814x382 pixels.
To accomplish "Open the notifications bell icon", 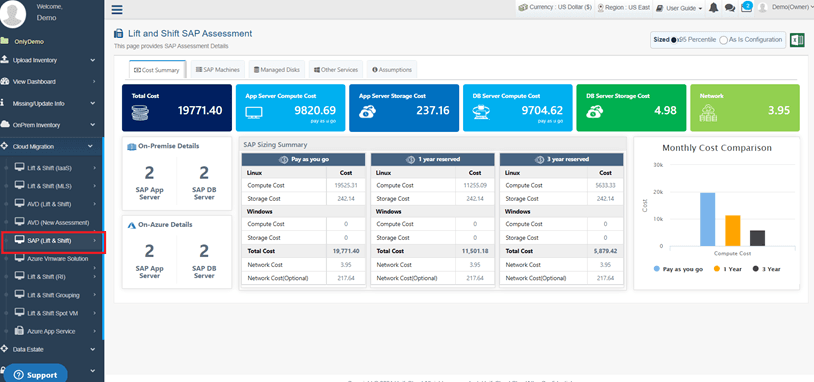I will click(x=714, y=8).
